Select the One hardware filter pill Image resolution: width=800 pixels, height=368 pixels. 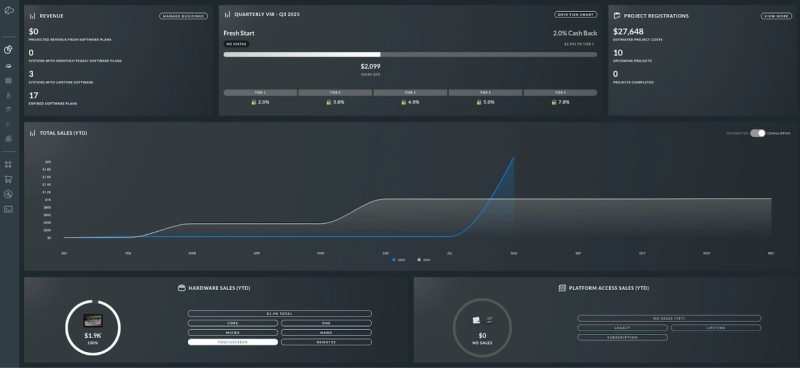tap(326, 323)
